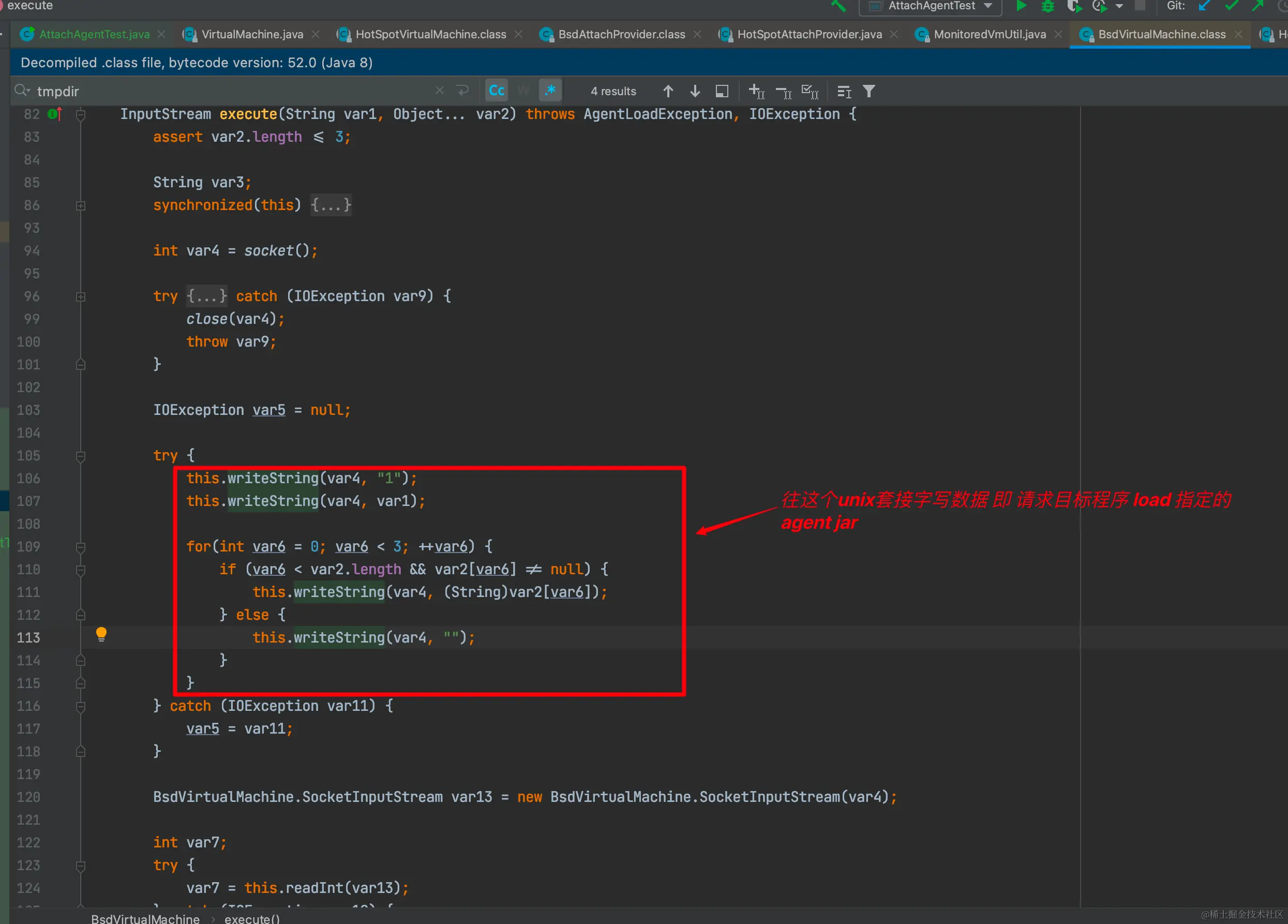Start the debug bug icon

coord(1048,6)
